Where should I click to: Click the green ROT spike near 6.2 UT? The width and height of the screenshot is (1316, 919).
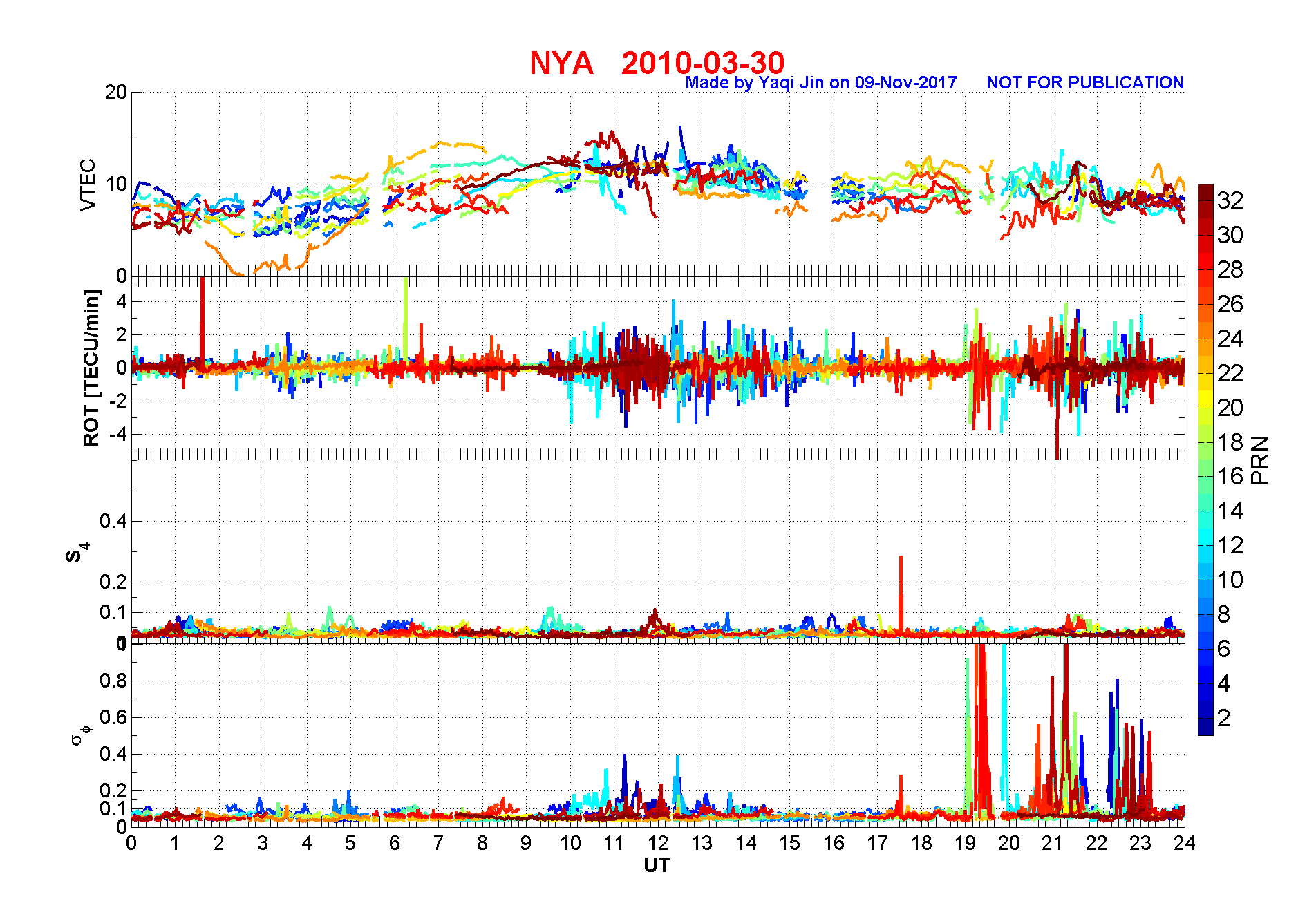pos(405,318)
